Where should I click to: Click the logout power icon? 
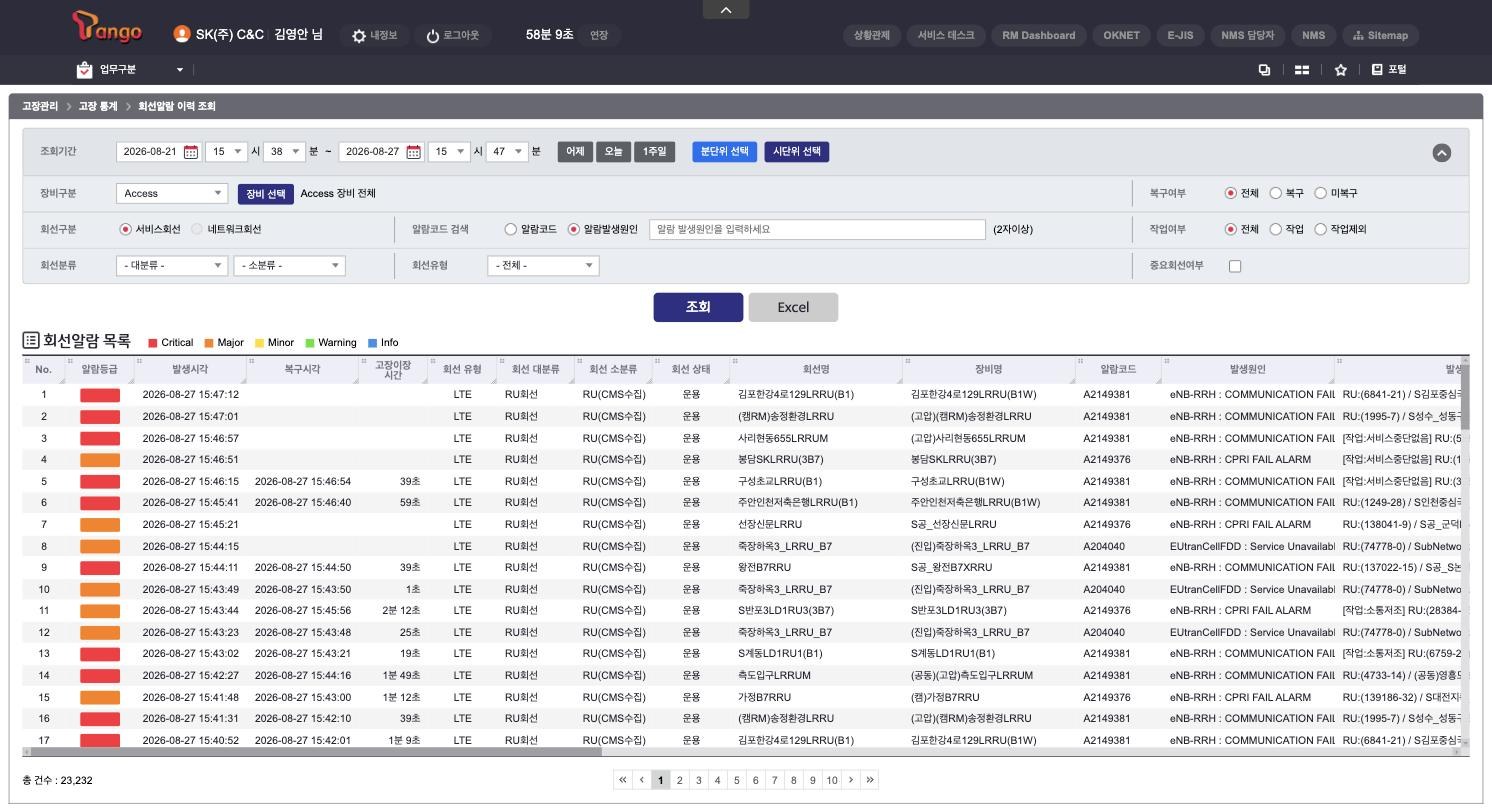(432, 36)
